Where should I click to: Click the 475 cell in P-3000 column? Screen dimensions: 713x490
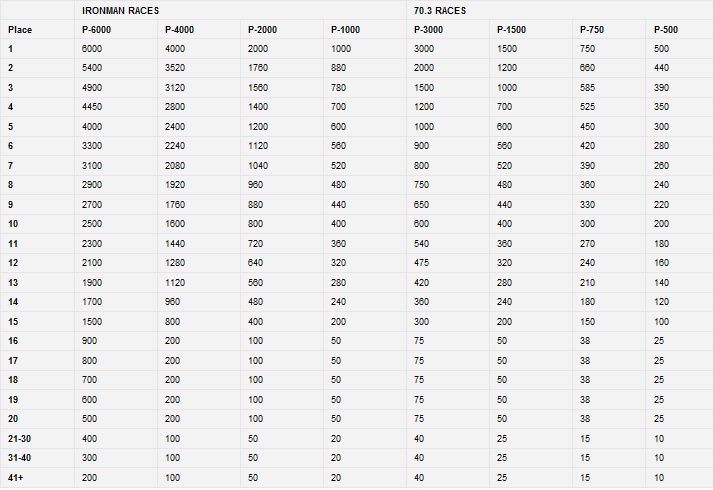422,262
